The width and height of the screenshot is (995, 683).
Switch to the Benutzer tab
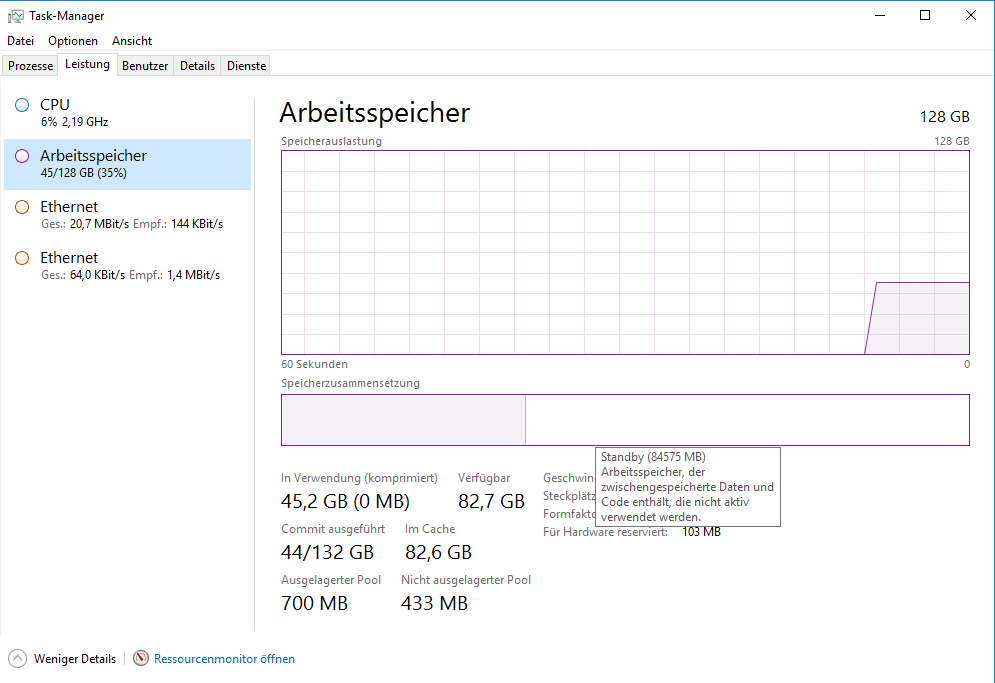[145, 65]
